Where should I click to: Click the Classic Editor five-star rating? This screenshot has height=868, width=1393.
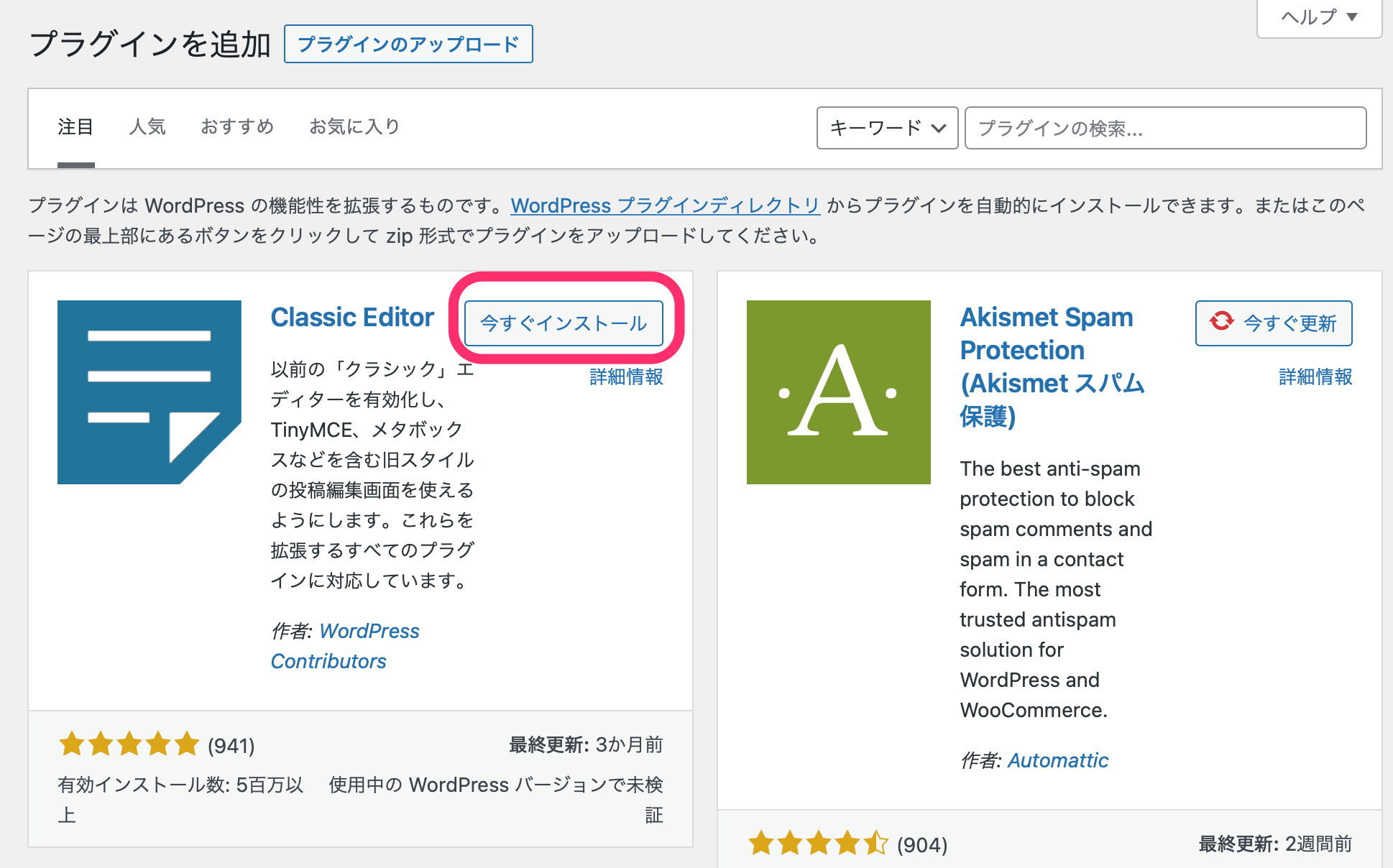pos(129,744)
